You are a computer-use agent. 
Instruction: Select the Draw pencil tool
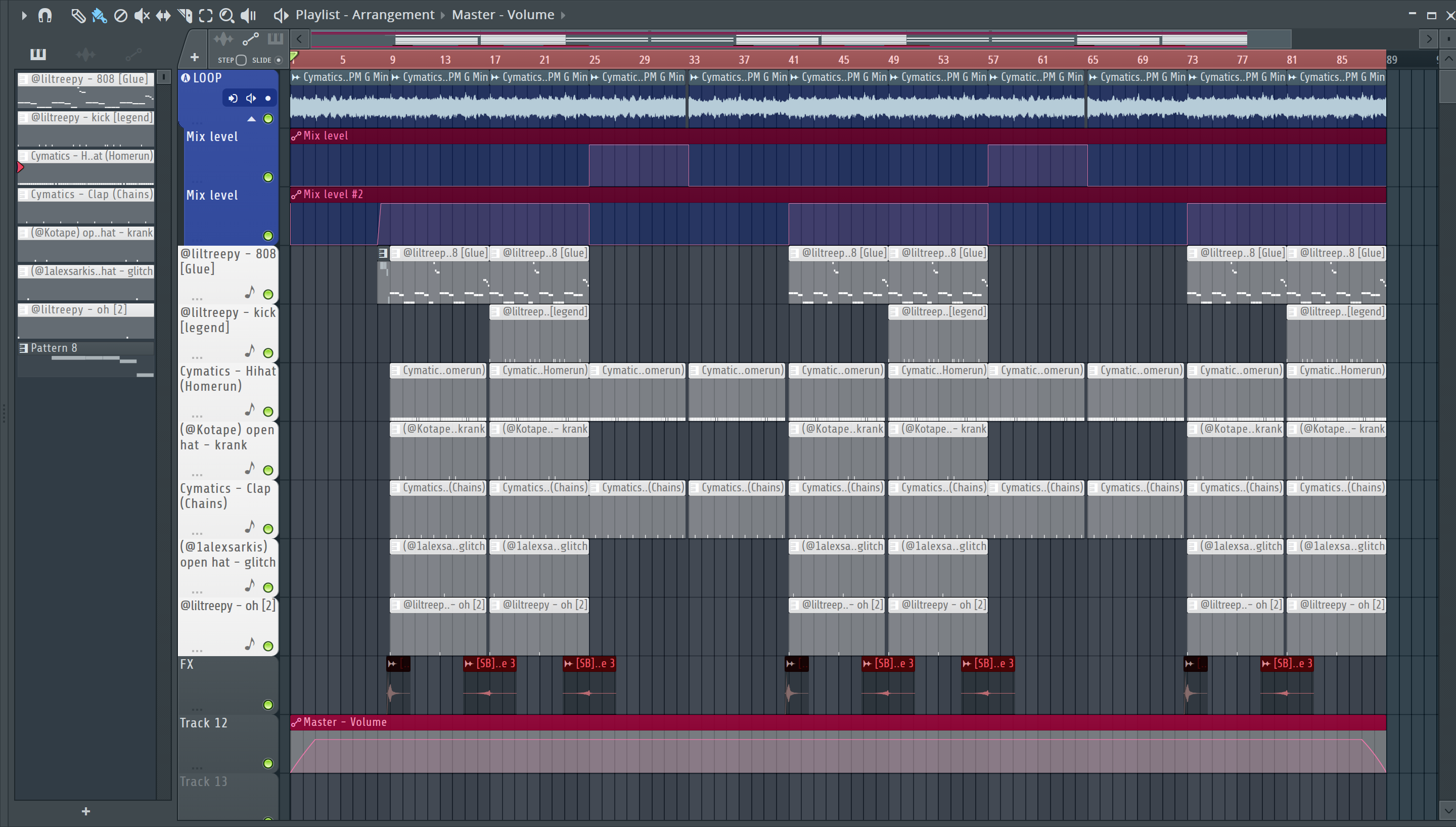(78, 15)
